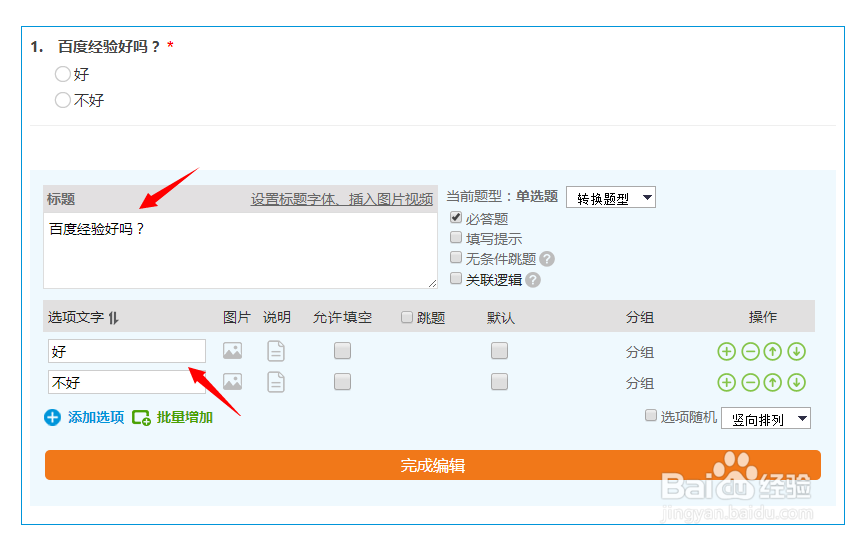
Task: Click the 图片 column header
Action: click(237, 318)
